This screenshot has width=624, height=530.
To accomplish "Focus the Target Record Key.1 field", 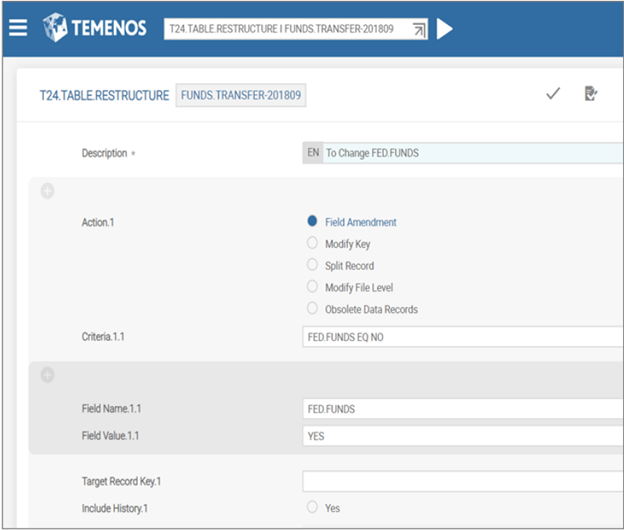I will 462,482.
